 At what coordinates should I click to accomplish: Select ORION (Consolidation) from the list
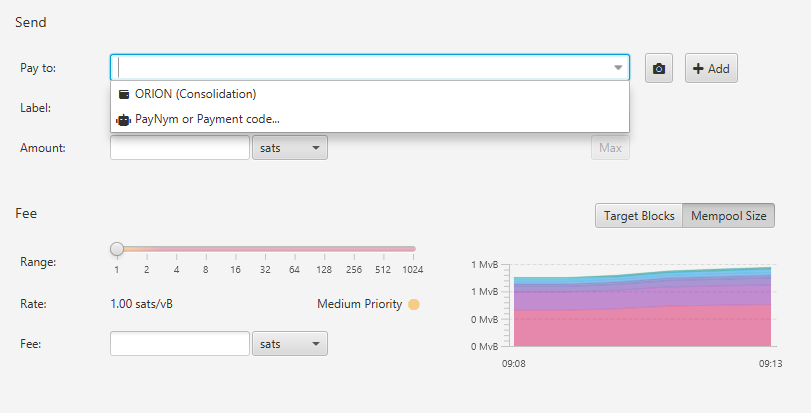pyautogui.click(x=195, y=95)
